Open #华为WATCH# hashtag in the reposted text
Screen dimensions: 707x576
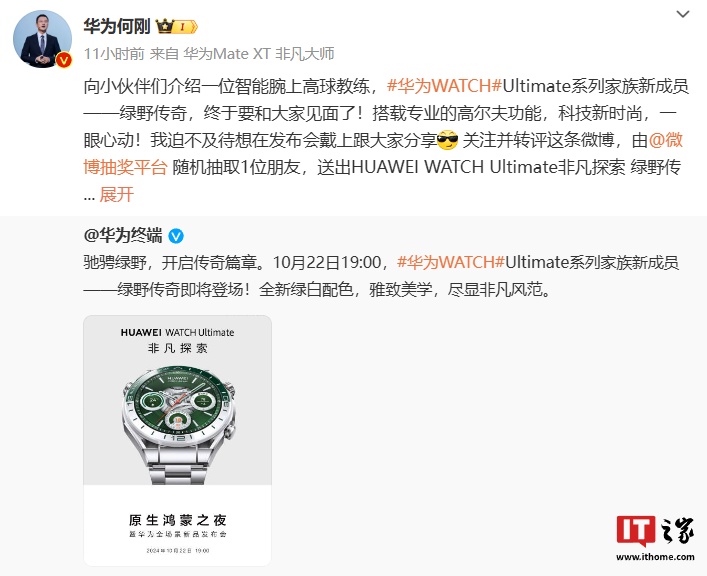tap(450, 262)
